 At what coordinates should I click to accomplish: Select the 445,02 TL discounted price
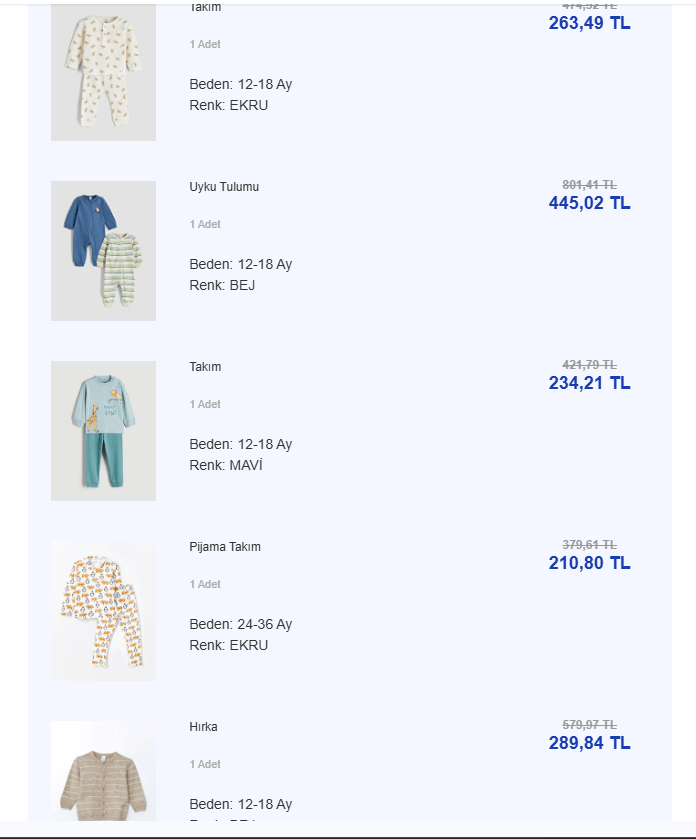[x=589, y=203]
